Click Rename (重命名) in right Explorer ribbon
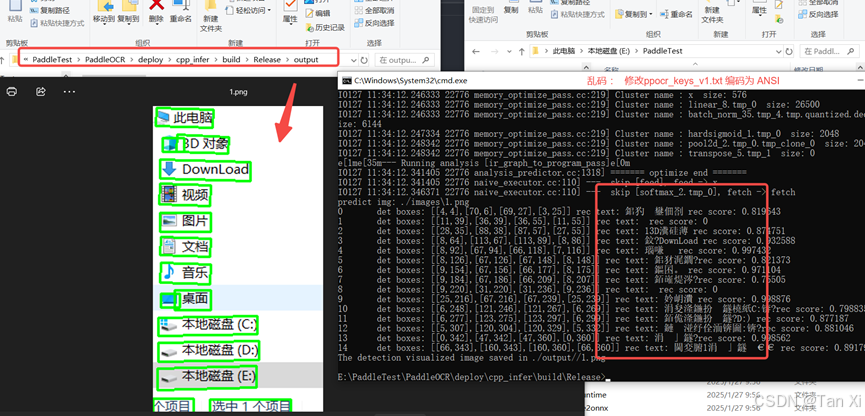This screenshot has height=416, width=865. pyautogui.click(x=676, y=13)
